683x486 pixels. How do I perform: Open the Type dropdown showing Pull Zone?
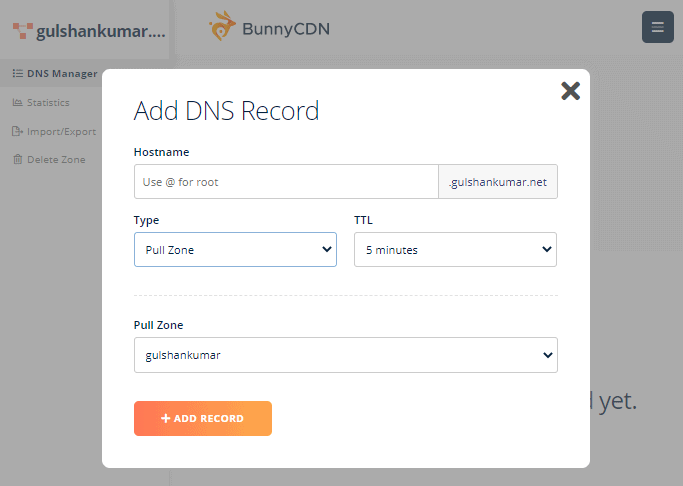pyautogui.click(x=235, y=250)
